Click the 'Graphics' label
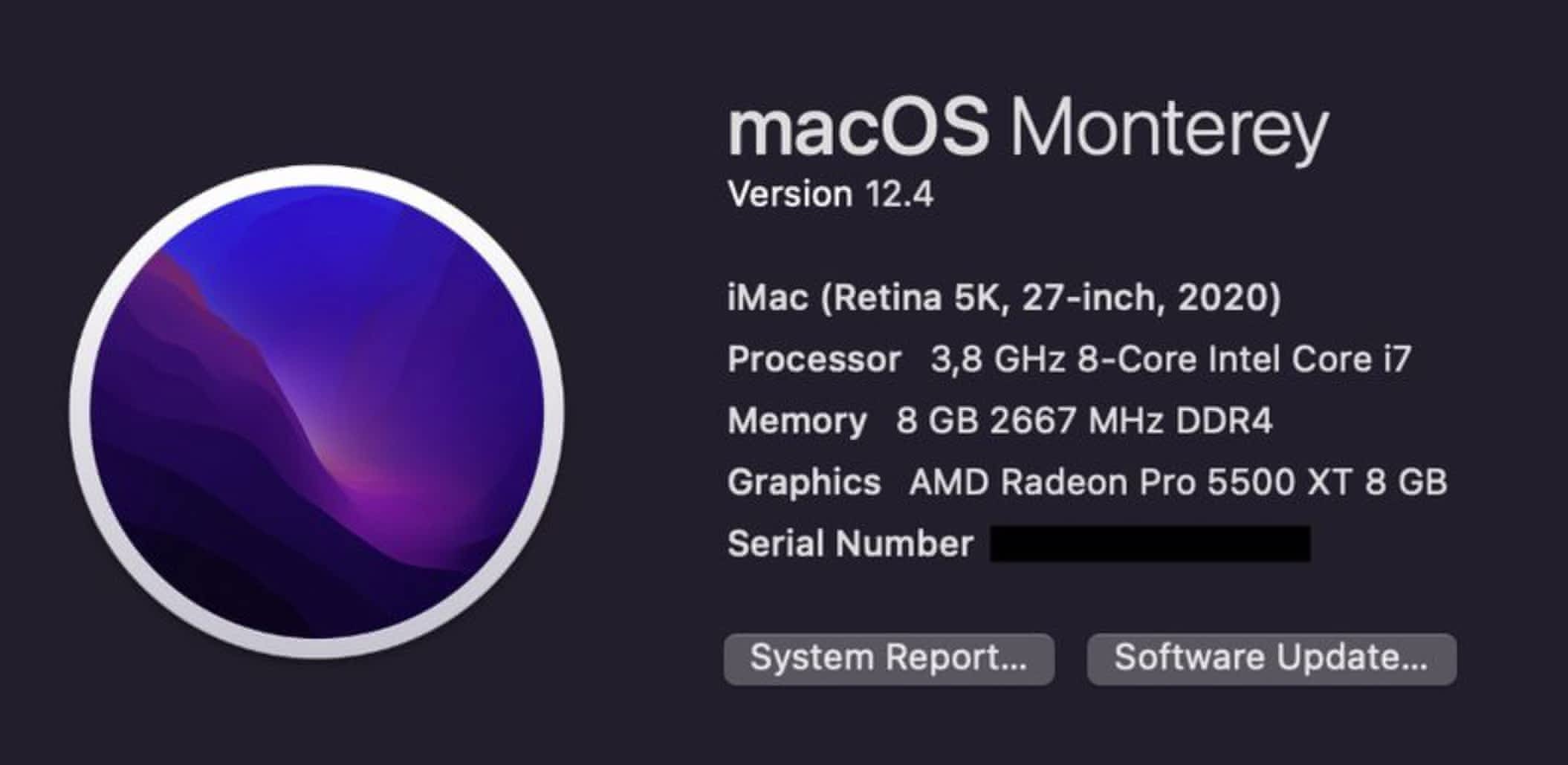1568x765 pixels. pos(804,483)
